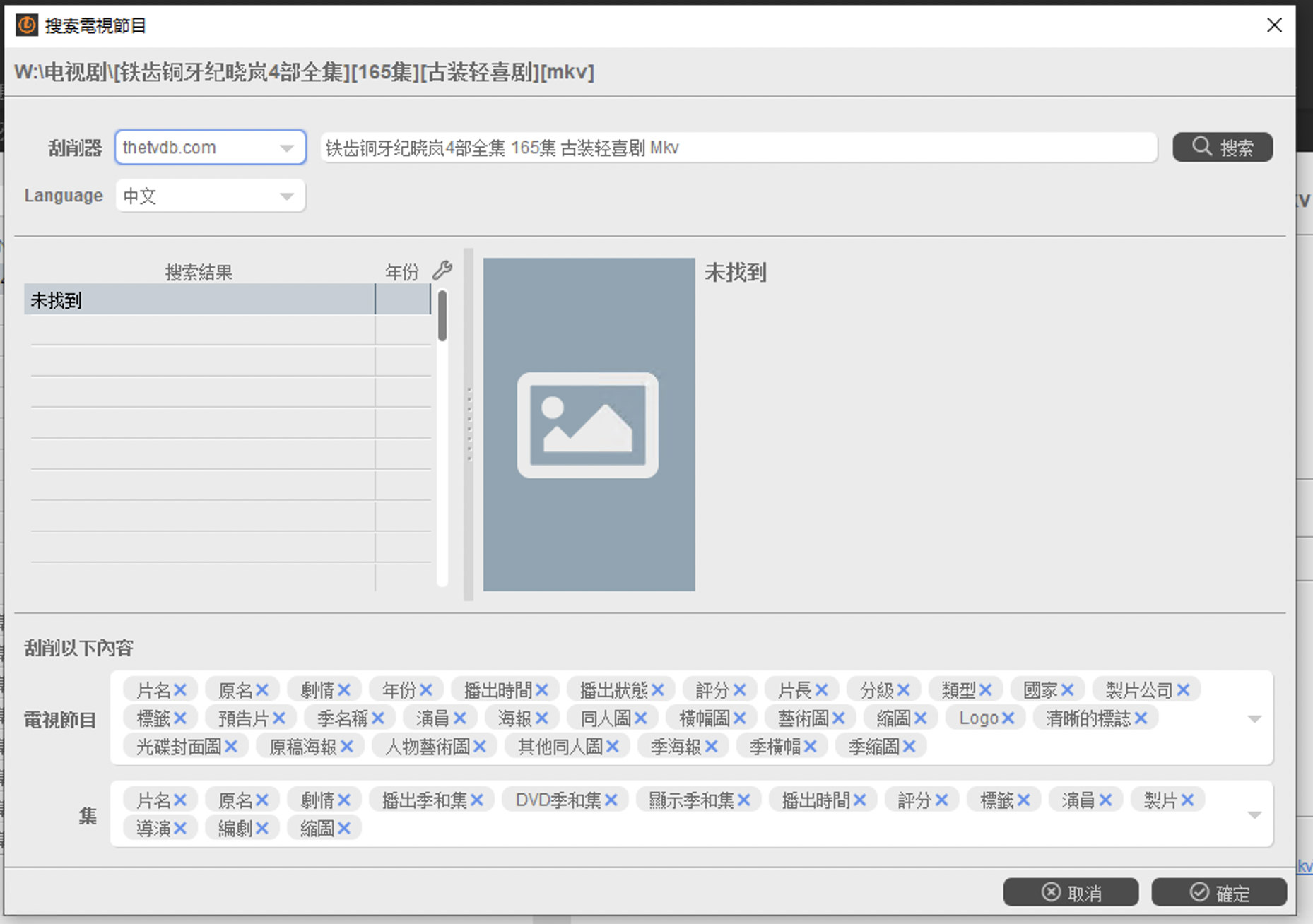
Task: Remove the DVD季和集 tag
Action: point(611,800)
